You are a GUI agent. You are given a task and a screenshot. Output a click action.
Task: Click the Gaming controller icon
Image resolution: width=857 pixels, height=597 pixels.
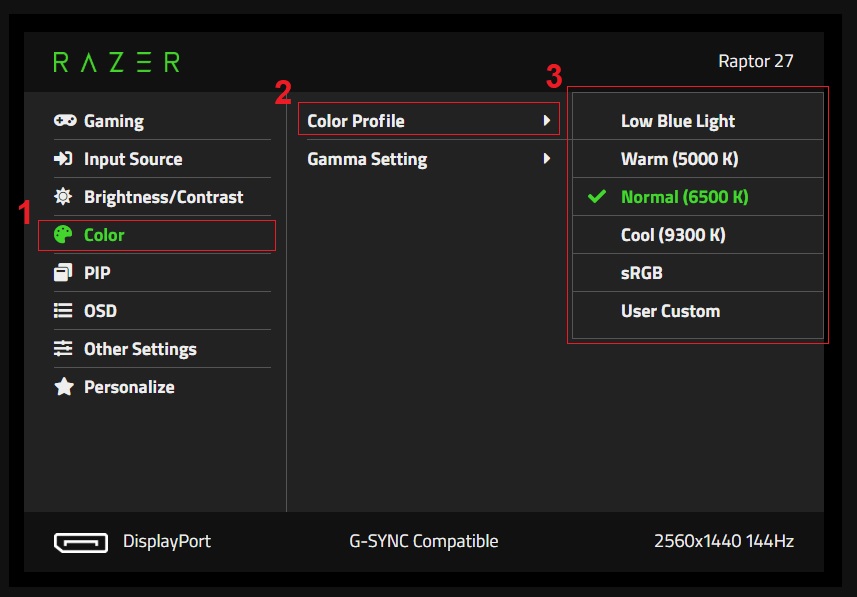pyautogui.click(x=65, y=120)
